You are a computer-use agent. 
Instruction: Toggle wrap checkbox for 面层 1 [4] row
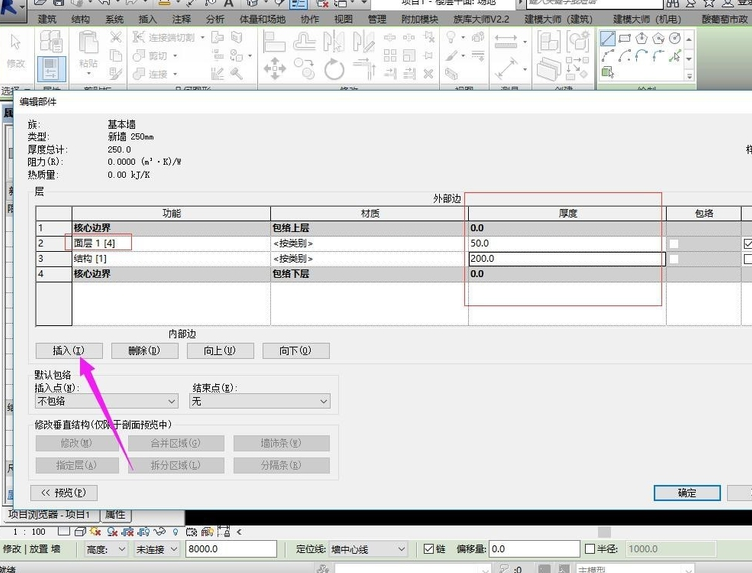(674, 243)
